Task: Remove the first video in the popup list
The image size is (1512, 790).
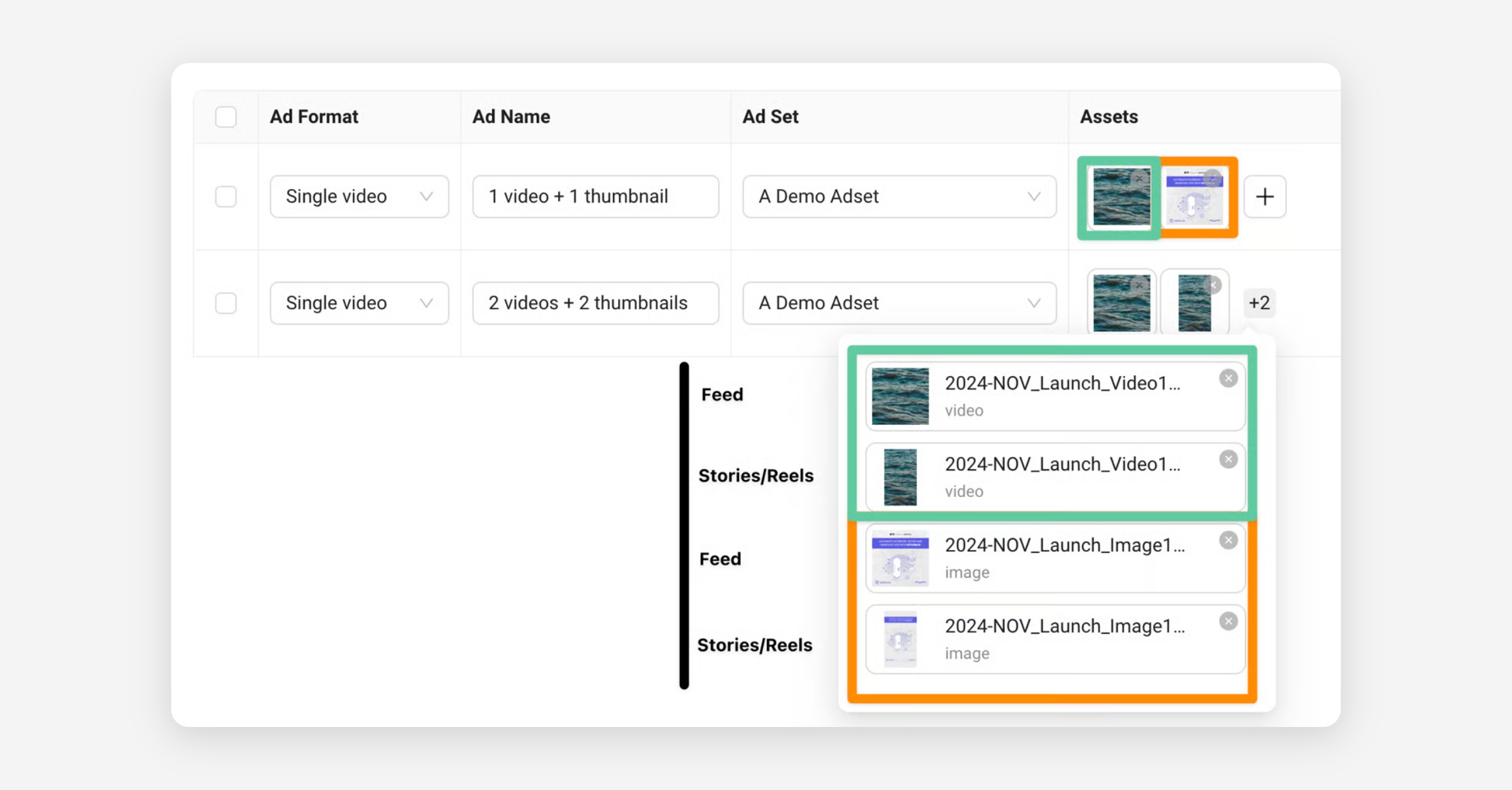Action: pyautogui.click(x=1228, y=378)
